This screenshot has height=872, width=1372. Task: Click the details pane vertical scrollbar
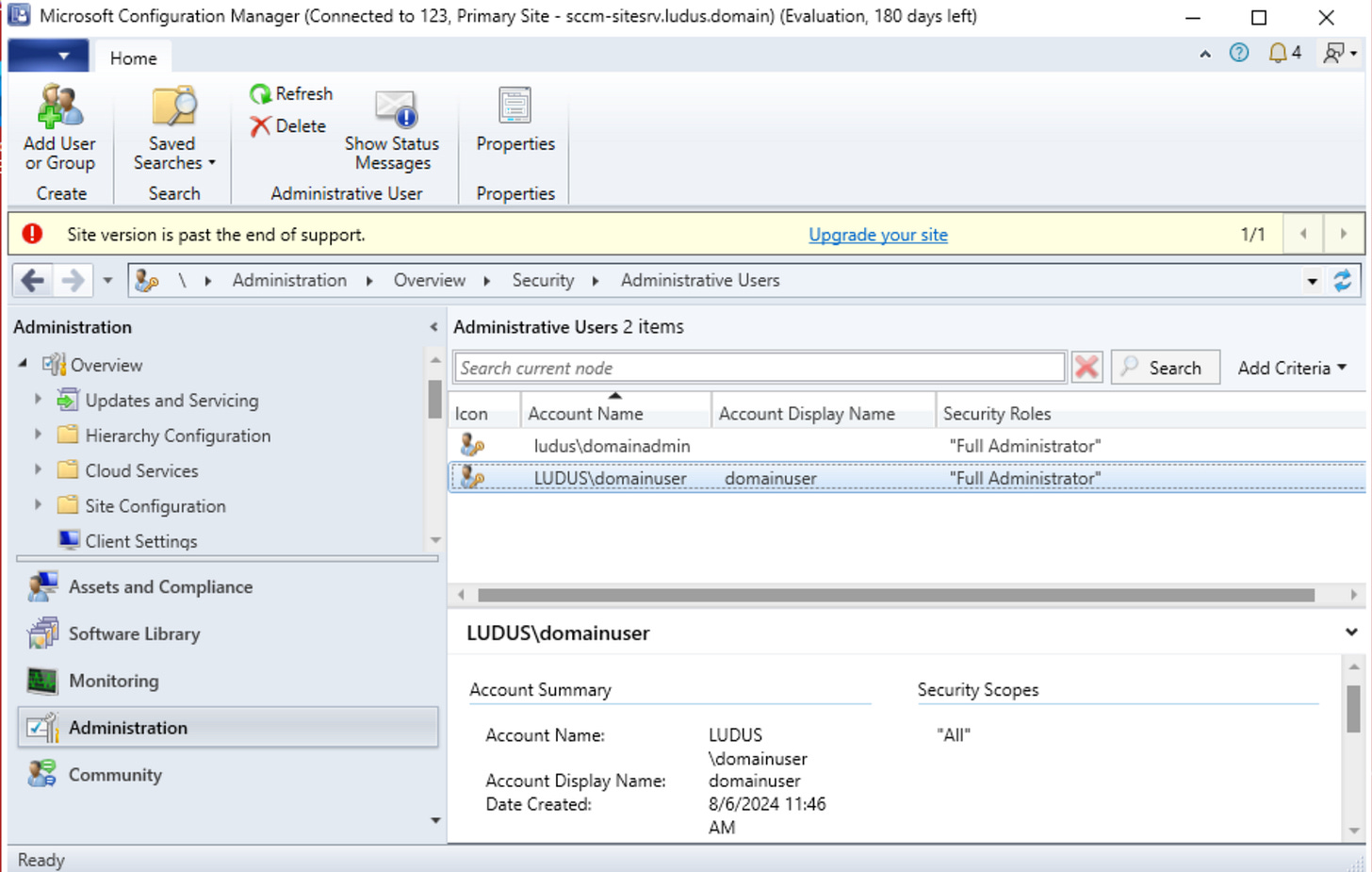(x=1353, y=708)
